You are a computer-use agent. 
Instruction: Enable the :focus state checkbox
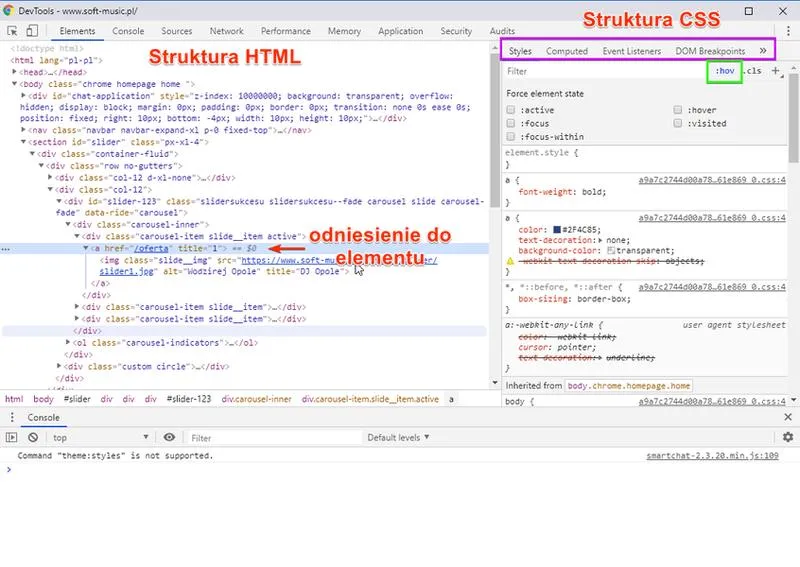tap(511, 123)
